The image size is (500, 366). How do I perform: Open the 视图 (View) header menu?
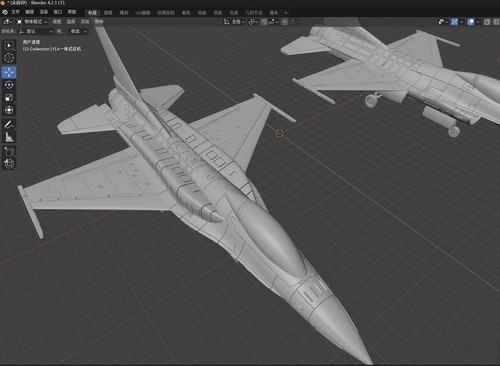click(57, 22)
